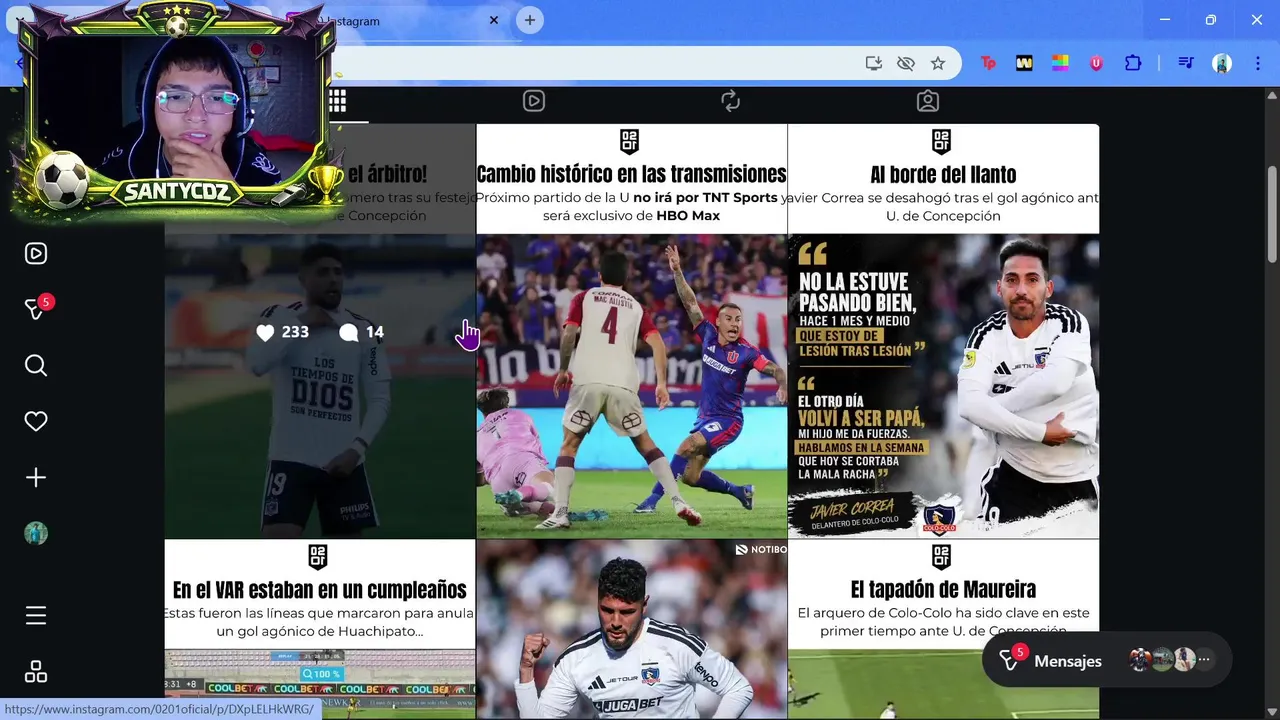
Task: Open the media control playlist icon
Action: click(1186, 63)
